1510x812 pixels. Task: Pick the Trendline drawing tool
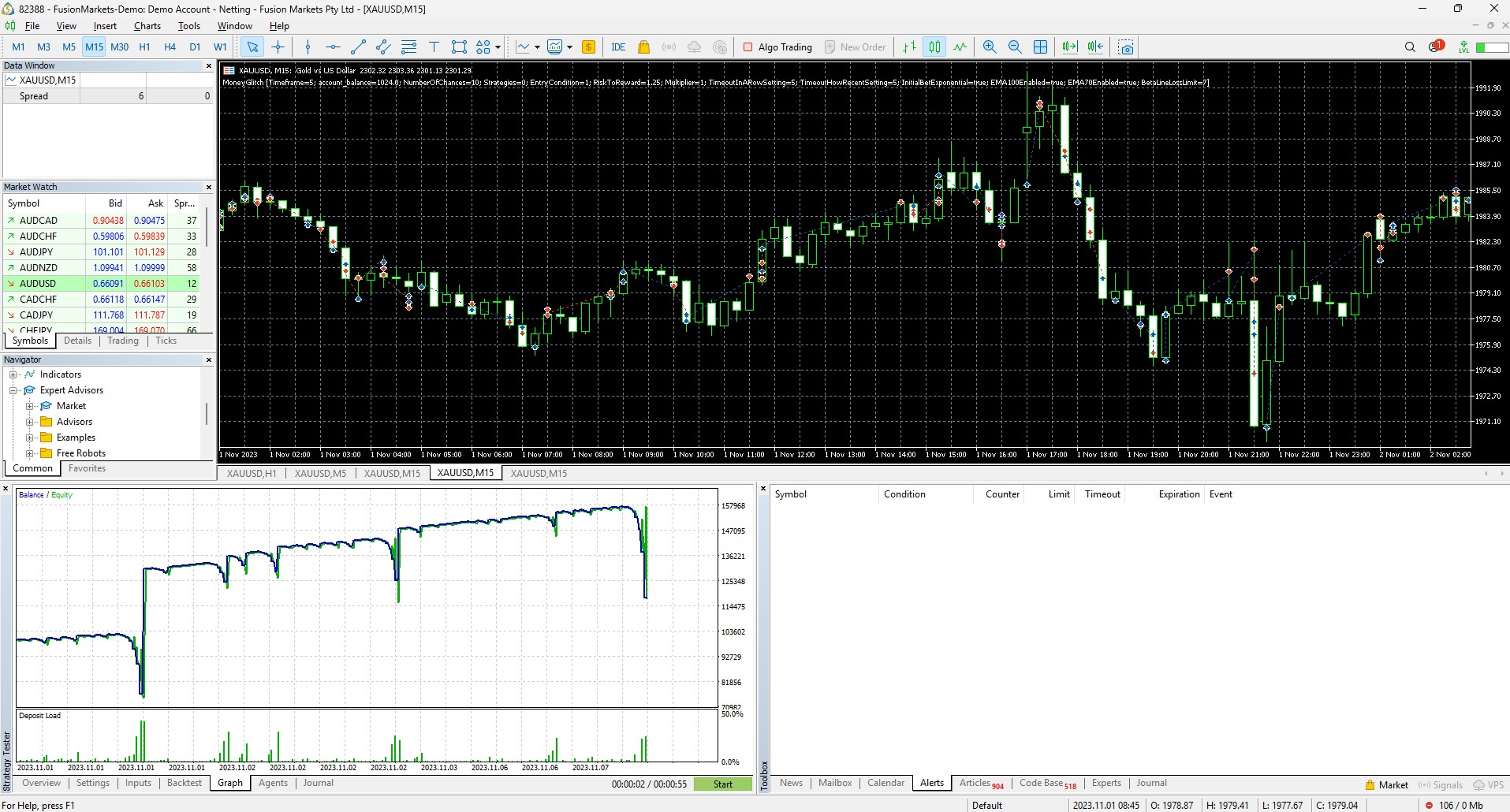358,47
